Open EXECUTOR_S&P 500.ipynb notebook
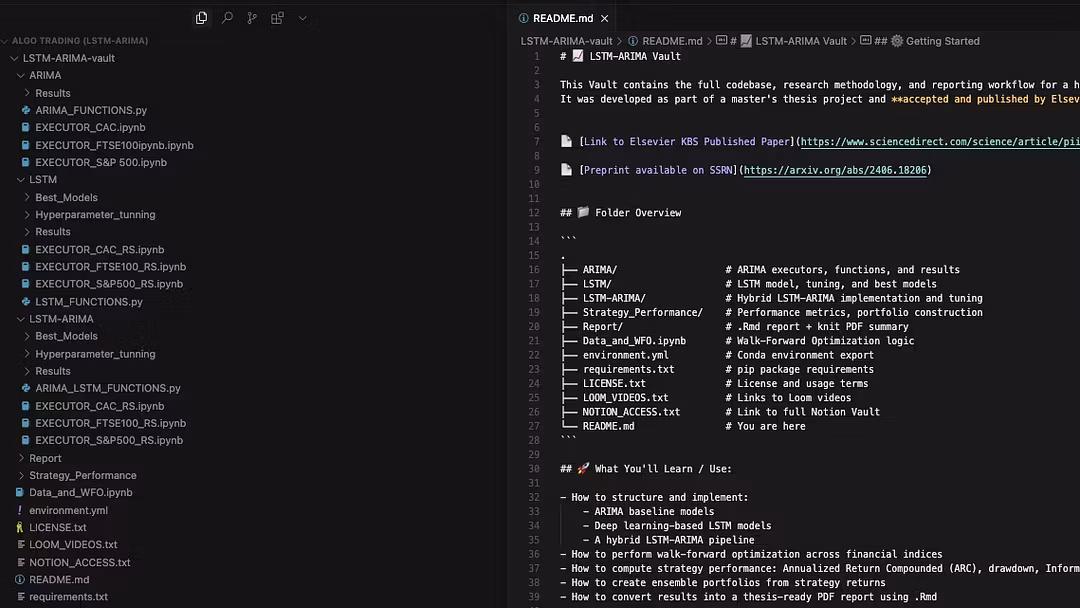1080x608 pixels. click(101, 163)
